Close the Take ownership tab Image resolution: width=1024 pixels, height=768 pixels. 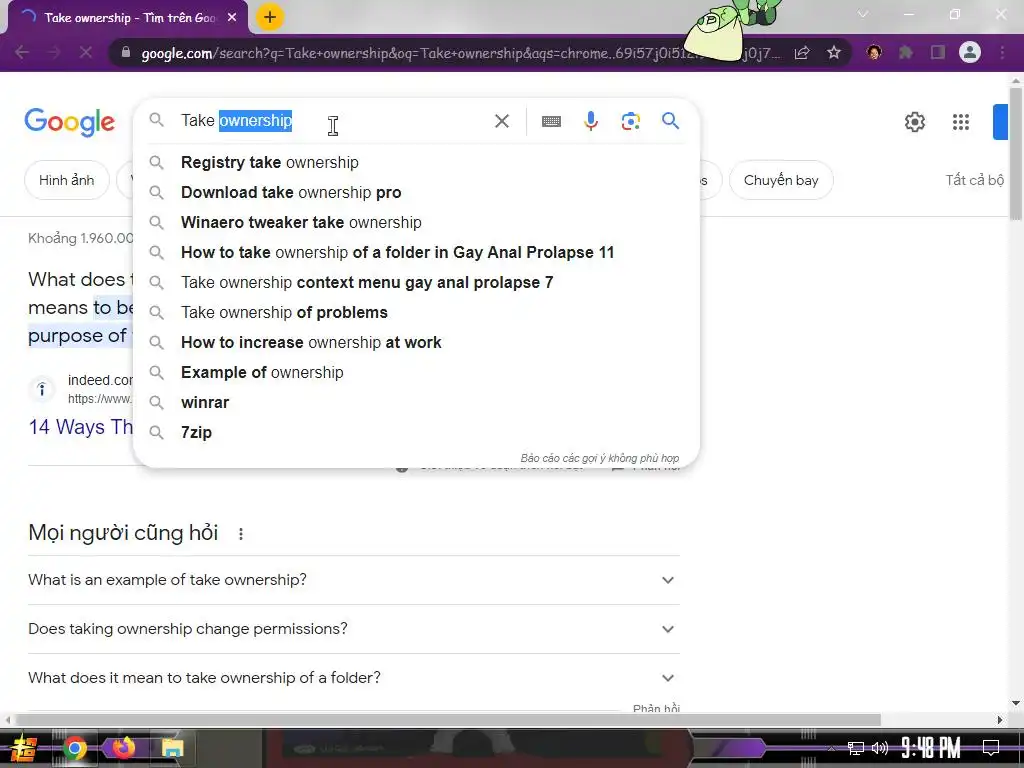coord(232,18)
